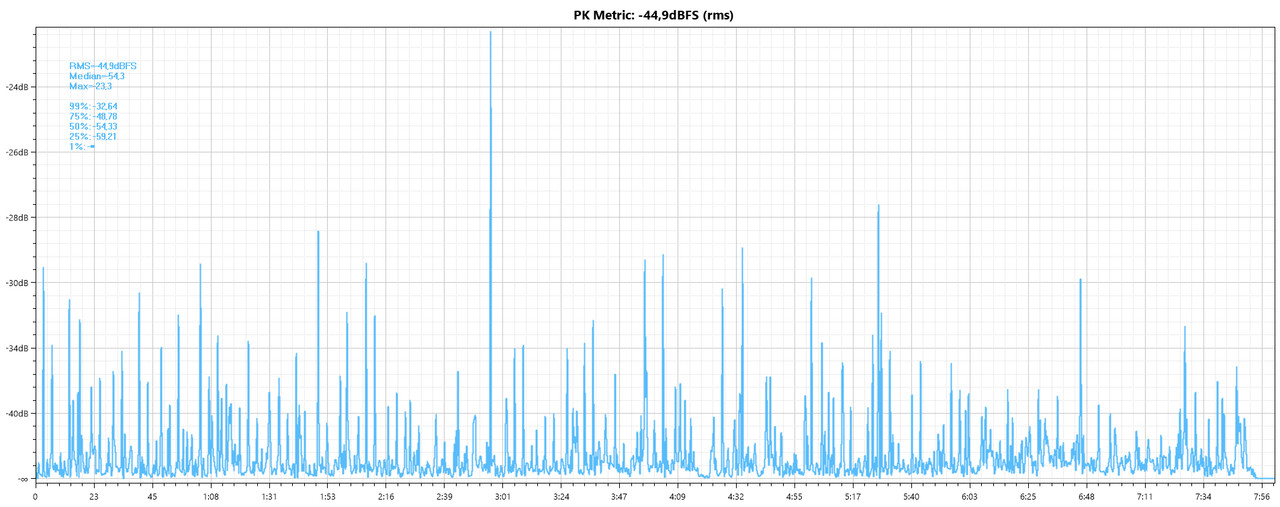Select the "1:53" time axis label
This screenshot has height=507, width=1280.
coord(327,496)
